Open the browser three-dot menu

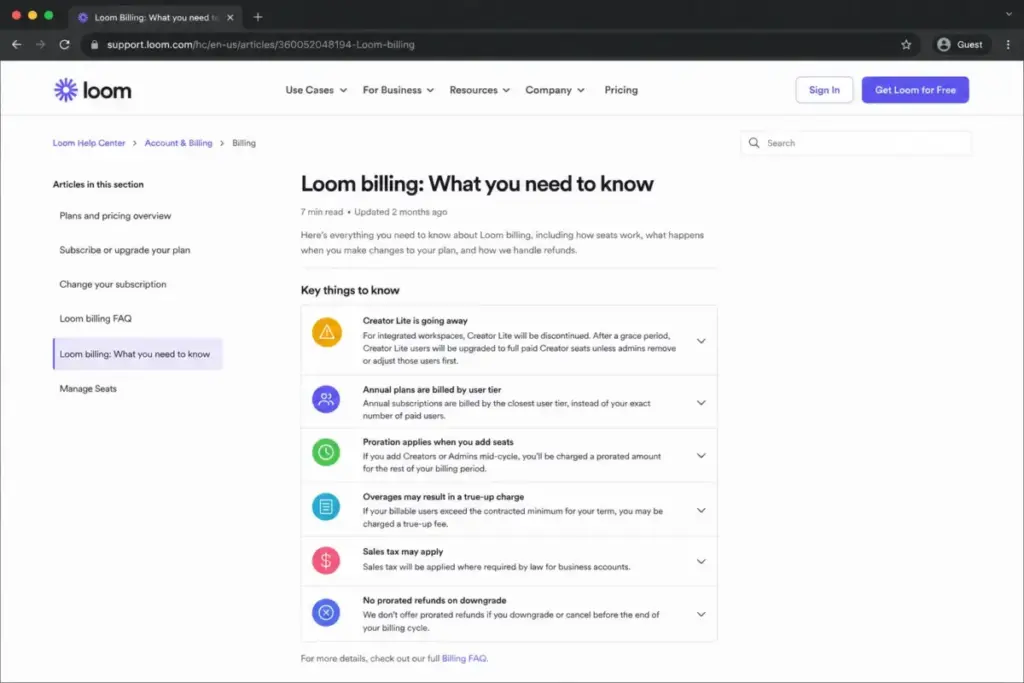coord(1008,44)
